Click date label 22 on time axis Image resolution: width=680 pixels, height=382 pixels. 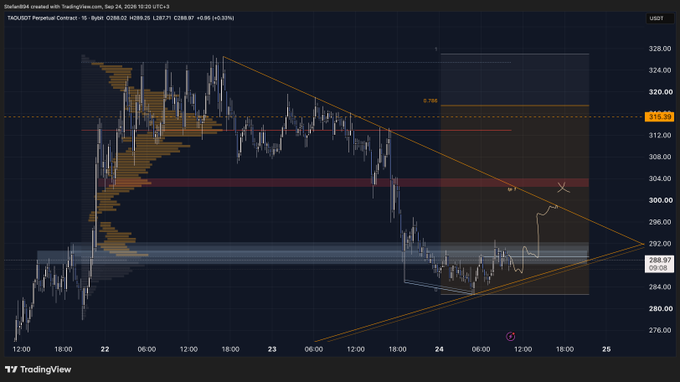(x=105, y=349)
